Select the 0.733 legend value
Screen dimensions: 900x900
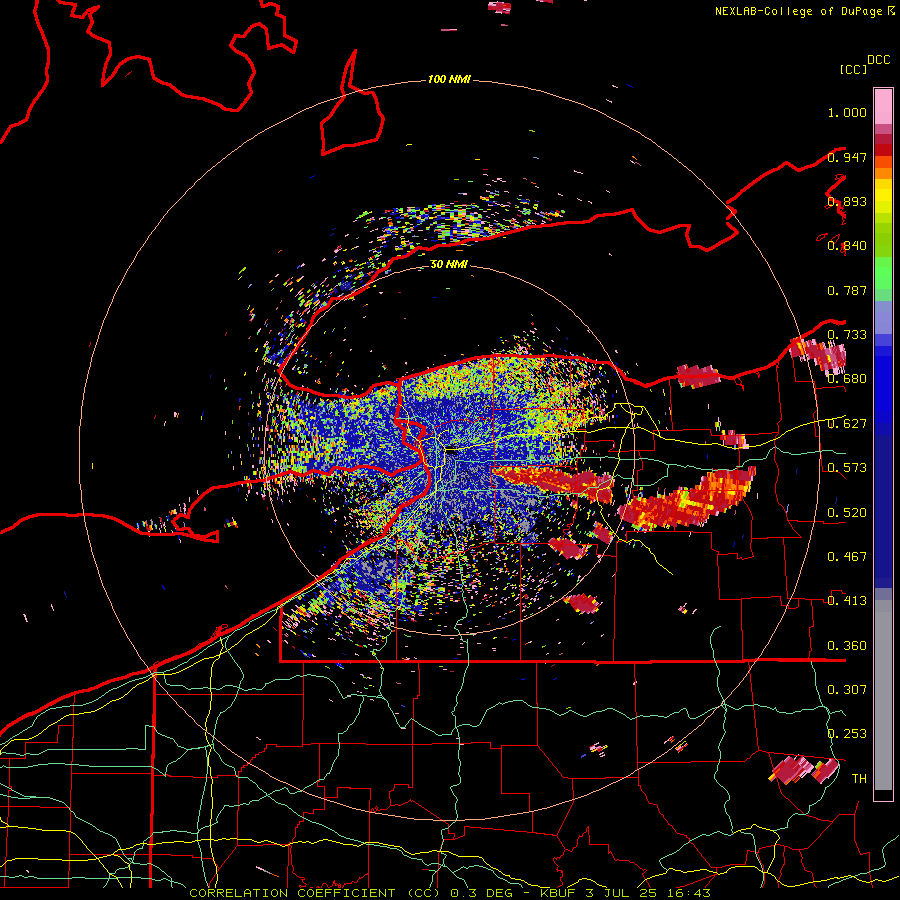click(x=847, y=335)
